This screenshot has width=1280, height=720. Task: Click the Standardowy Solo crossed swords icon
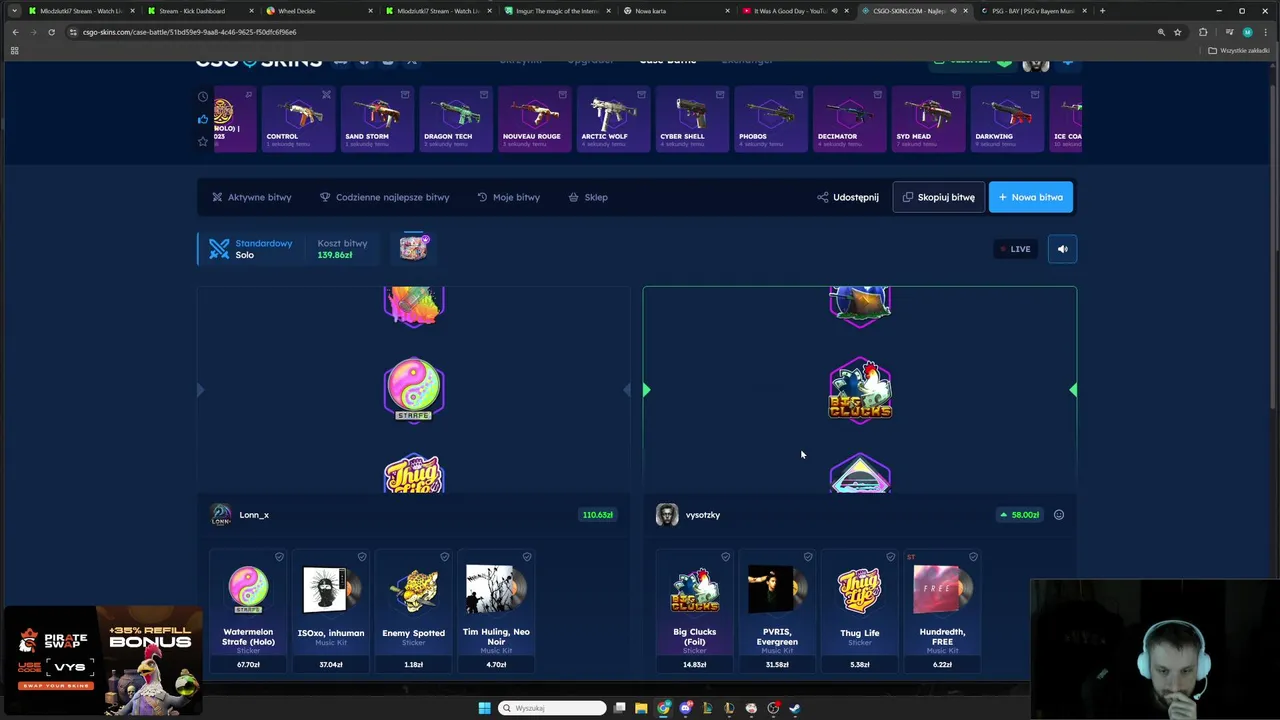(219, 249)
